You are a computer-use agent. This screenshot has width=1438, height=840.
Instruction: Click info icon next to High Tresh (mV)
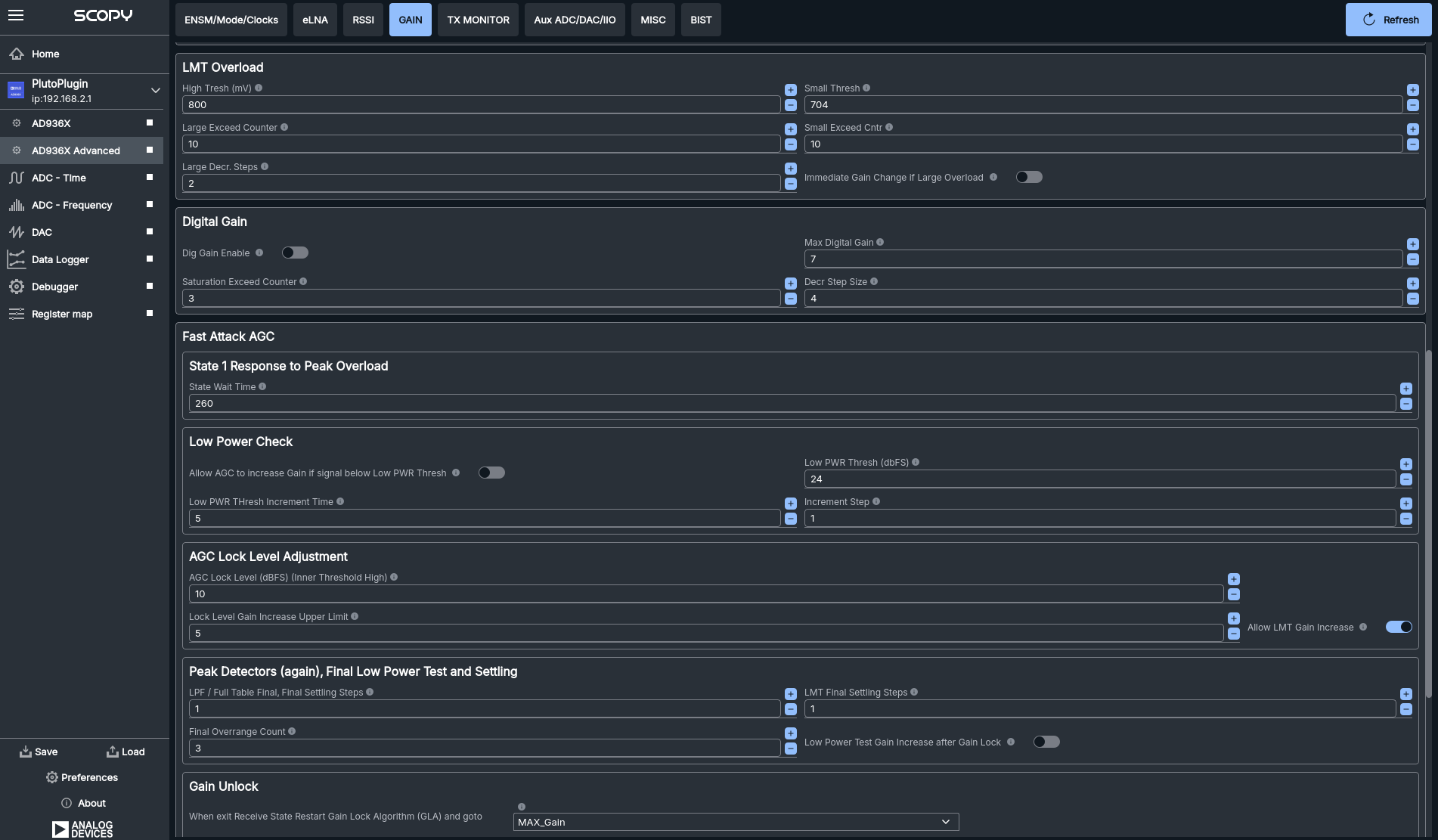point(259,88)
